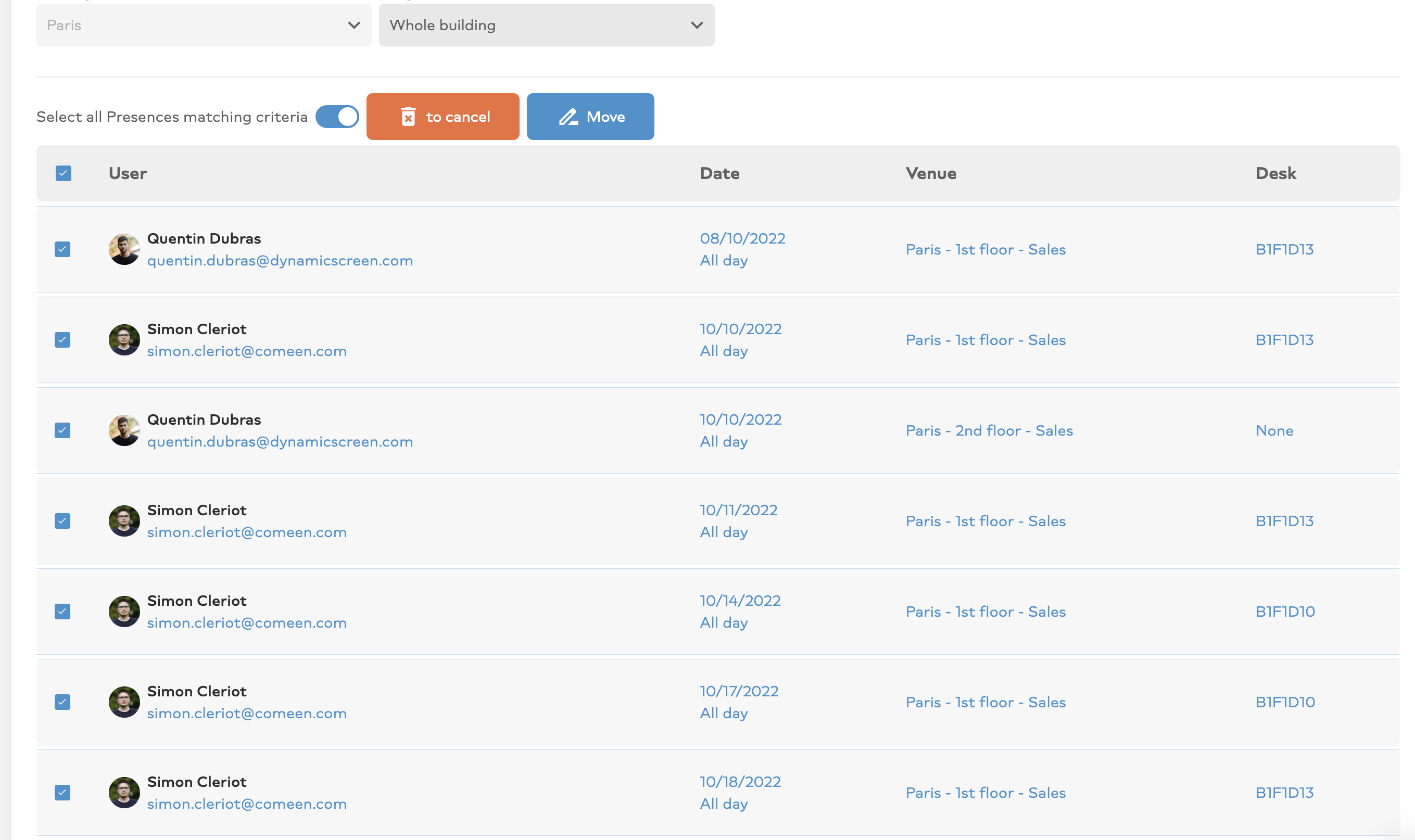Screen dimensions: 1415x840
Task: Uncheck Quentin Dubras 08/10/2022 row checkbox
Action: click(62, 249)
